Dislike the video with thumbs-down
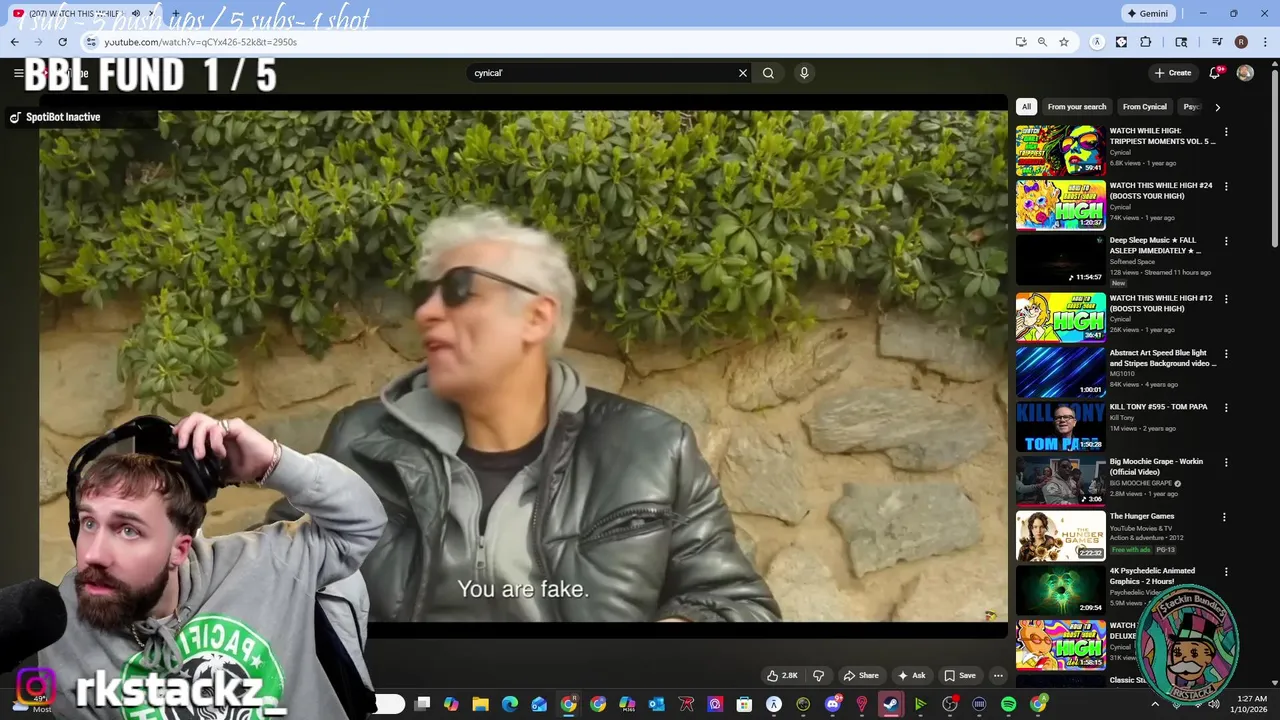 click(x=818, y=675)
